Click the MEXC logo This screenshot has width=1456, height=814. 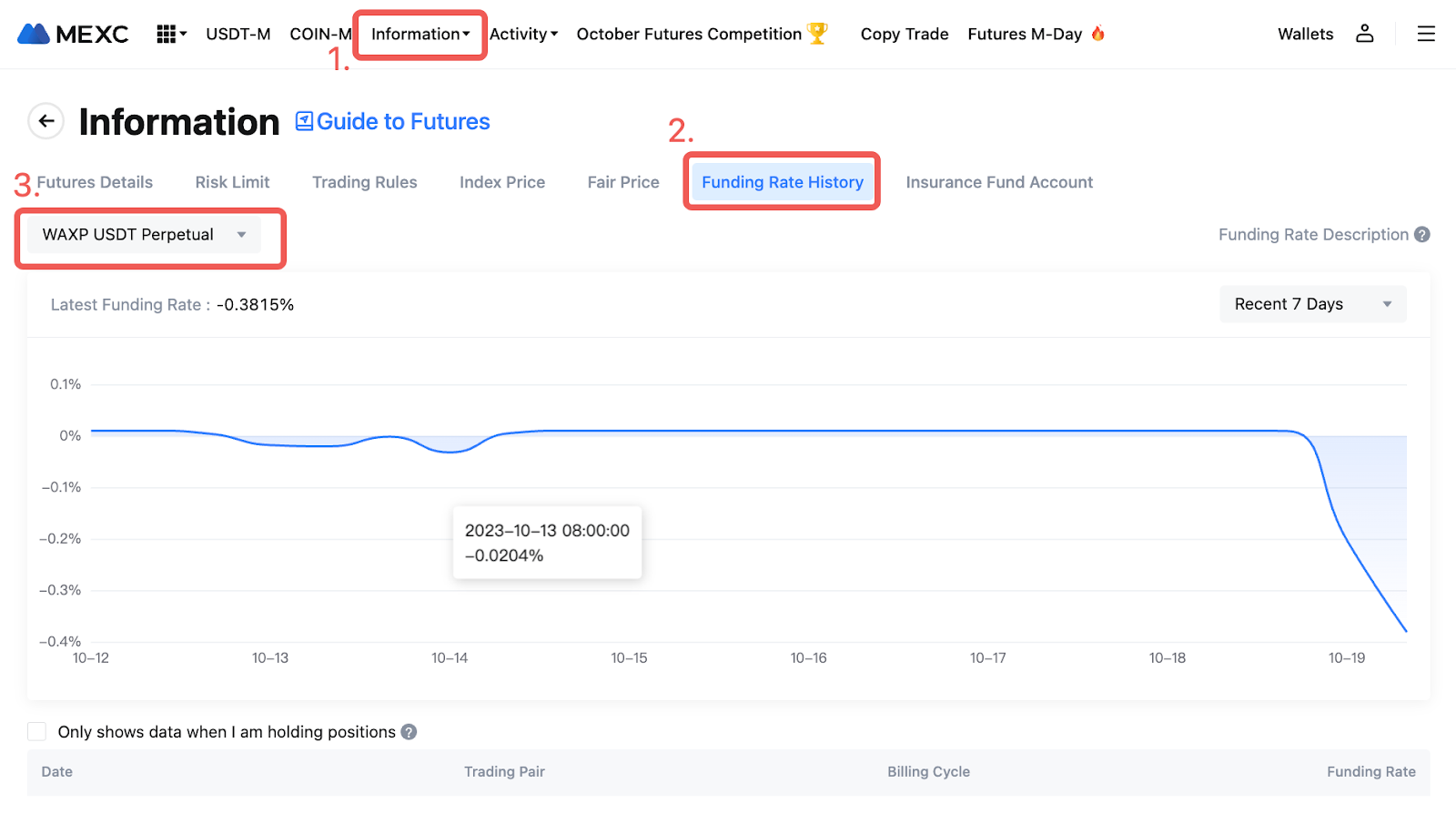click(73, 35)
